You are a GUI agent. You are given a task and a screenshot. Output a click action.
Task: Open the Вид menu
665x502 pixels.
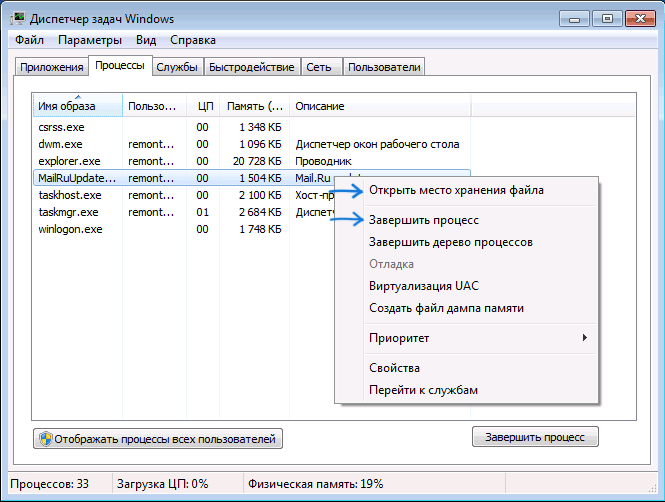146,40
